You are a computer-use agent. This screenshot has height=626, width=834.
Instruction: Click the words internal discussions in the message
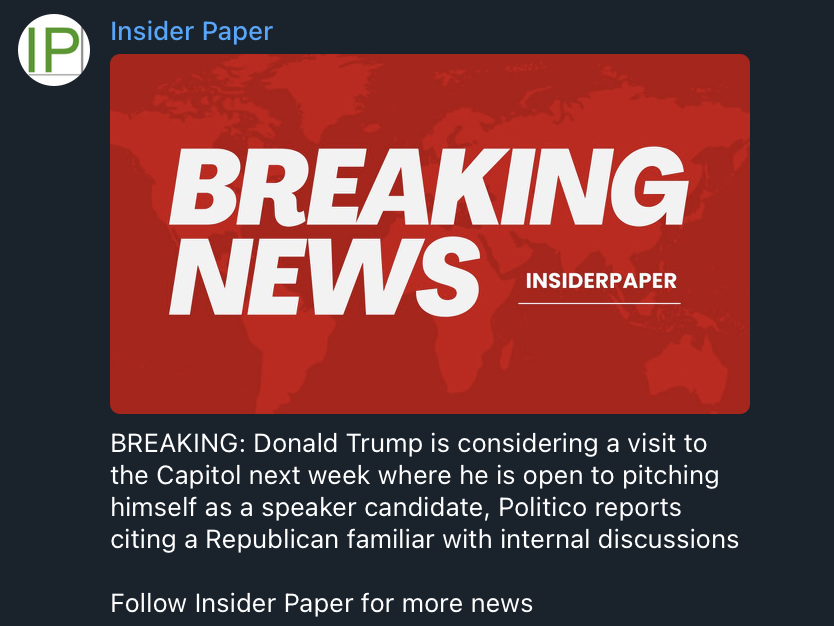click(620, 539)
